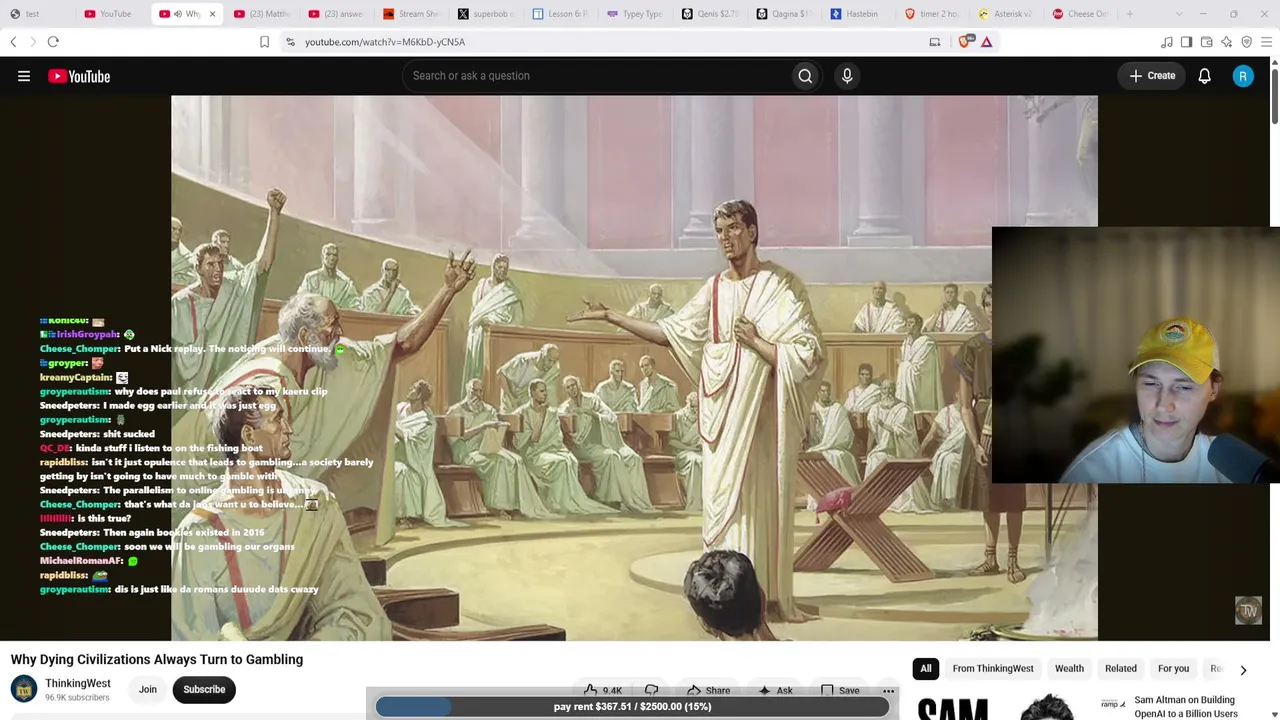
Task: Open a new browser tab
Action: 1130,14
